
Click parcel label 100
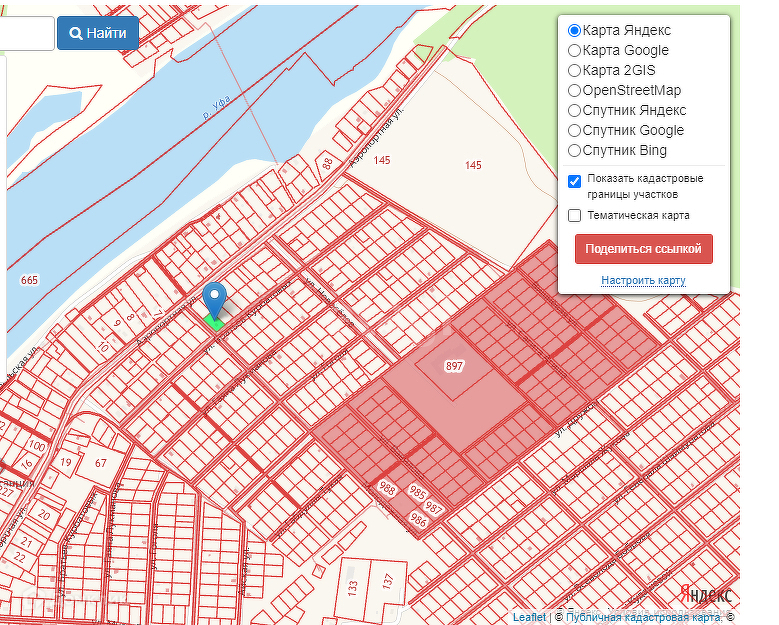pyautogui.click(x=37, y=445)
